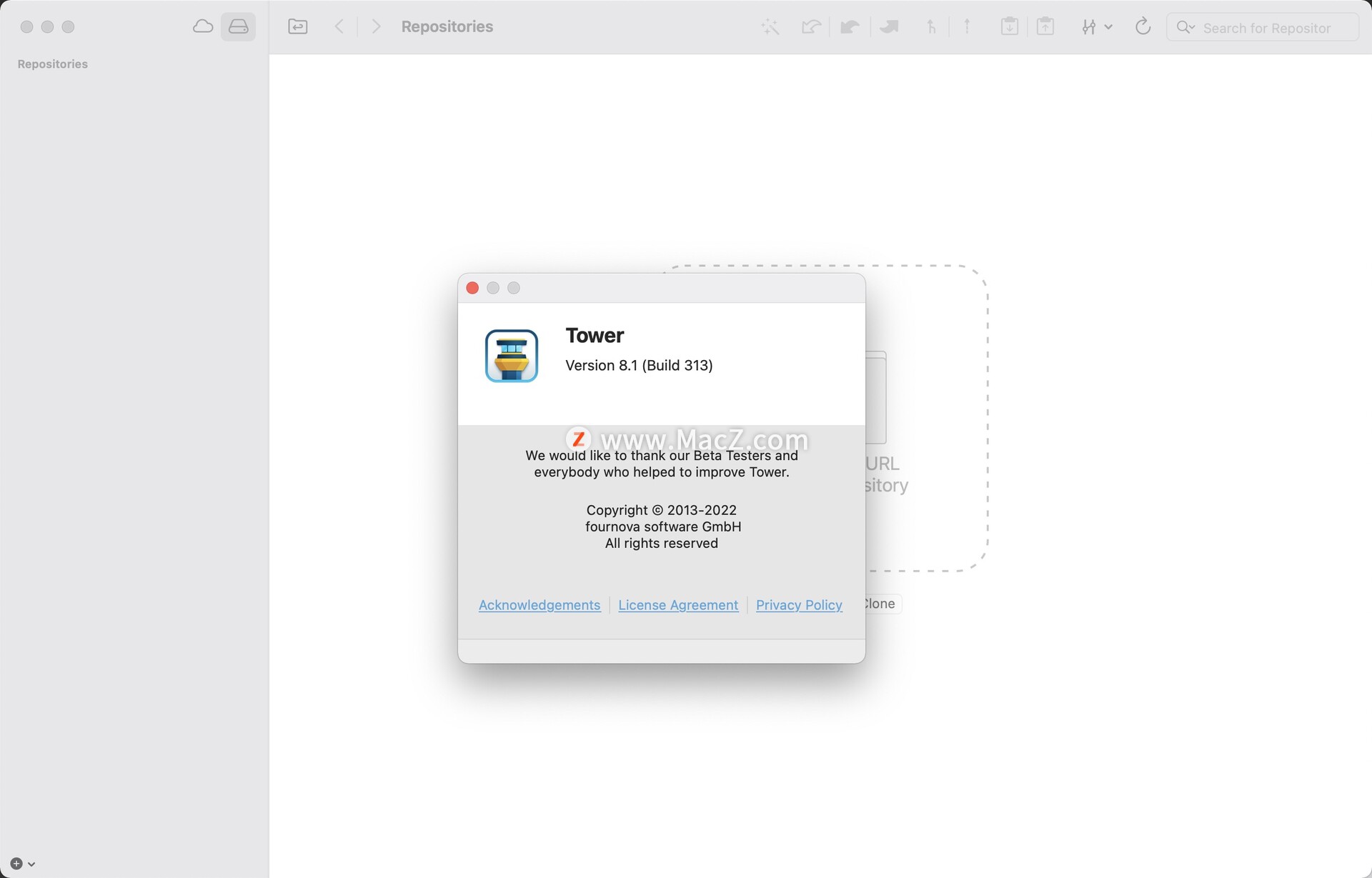Open the search magnifier options dropdown
This screenshot has width=1372, height=878.
[x=1185, y=27]
